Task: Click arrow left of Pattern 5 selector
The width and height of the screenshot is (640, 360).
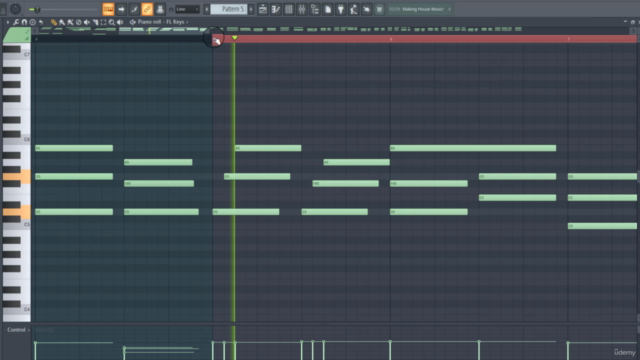Action: click(207, 9)
